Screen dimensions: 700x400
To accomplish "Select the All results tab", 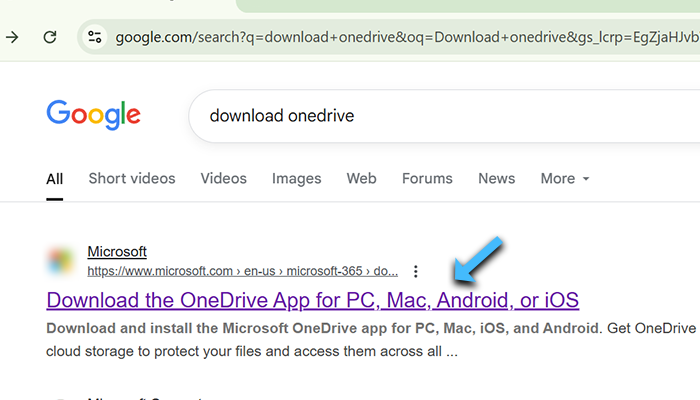I will point(54,179).
